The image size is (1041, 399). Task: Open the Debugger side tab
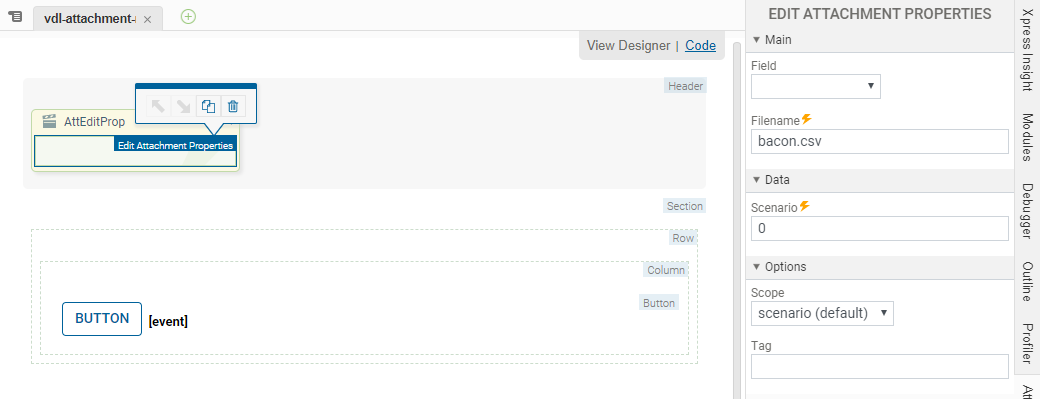pyautogui.click(x=1027, y=211)
